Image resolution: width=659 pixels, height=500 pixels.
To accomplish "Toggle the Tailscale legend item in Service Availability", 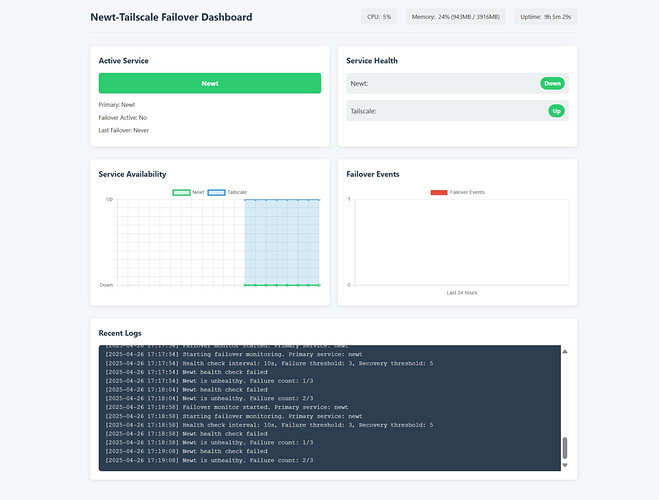I will pyautogui.click(x=227, y=192).
